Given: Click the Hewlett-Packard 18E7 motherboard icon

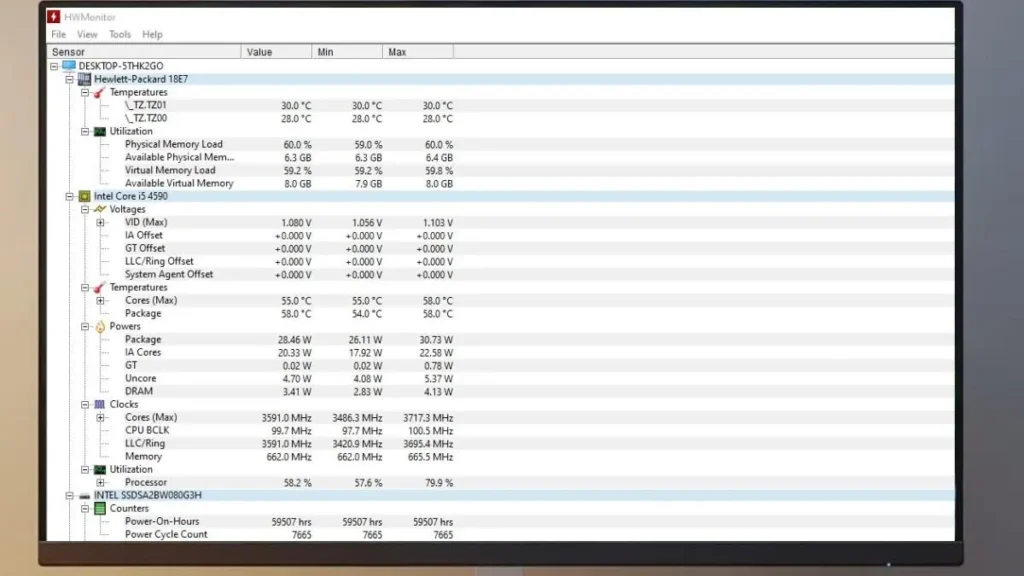Looking at the screenshot, I should point(83,79).
